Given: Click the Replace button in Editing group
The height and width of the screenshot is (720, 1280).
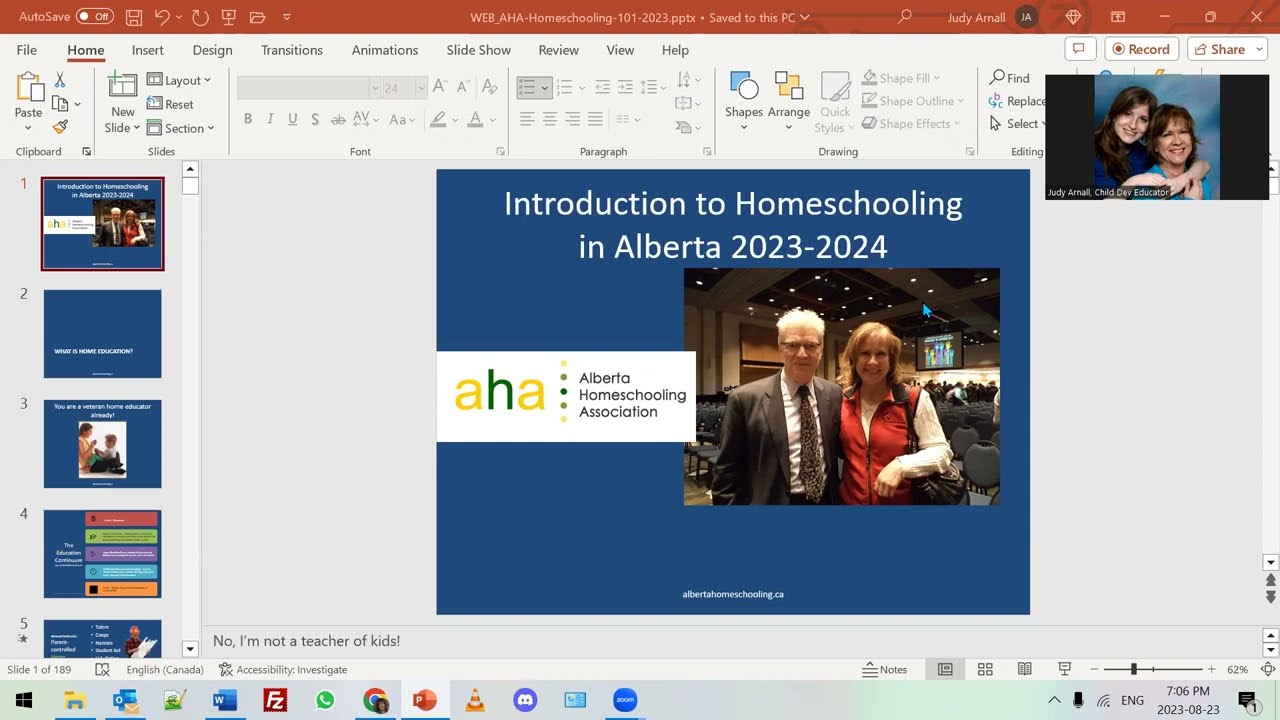Looking at the screenshot, I should [x=1016, y=101].
